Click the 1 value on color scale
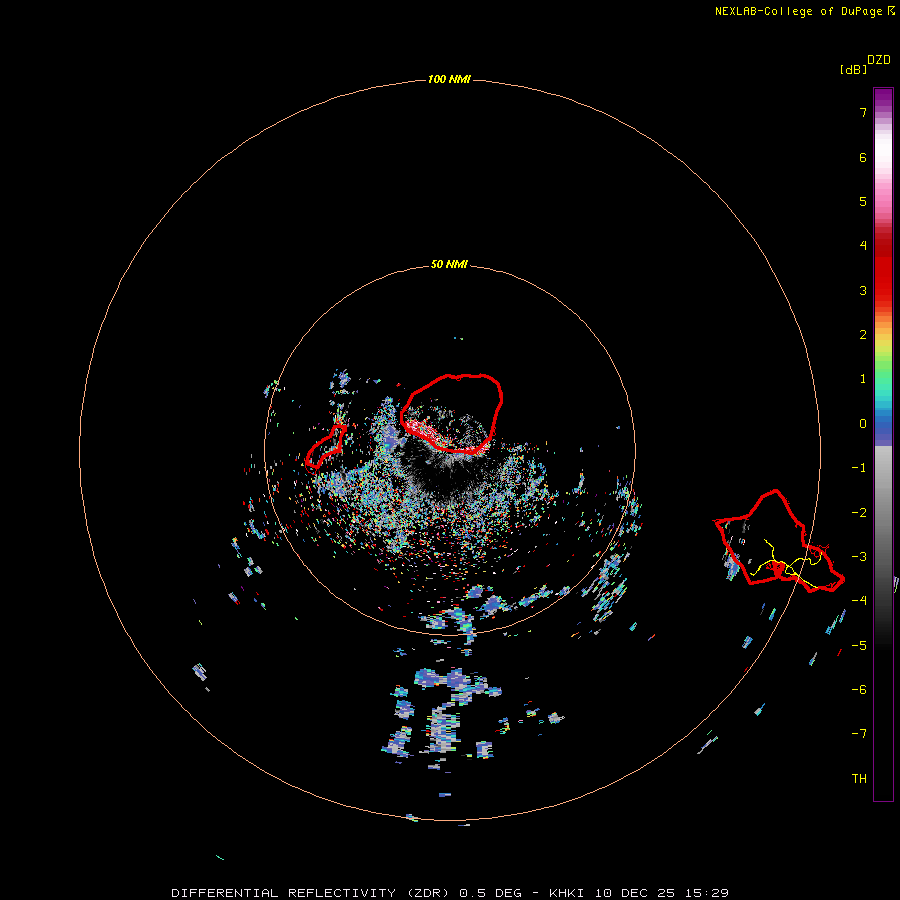This screenshot has width=900, height=900. point(863,379)
